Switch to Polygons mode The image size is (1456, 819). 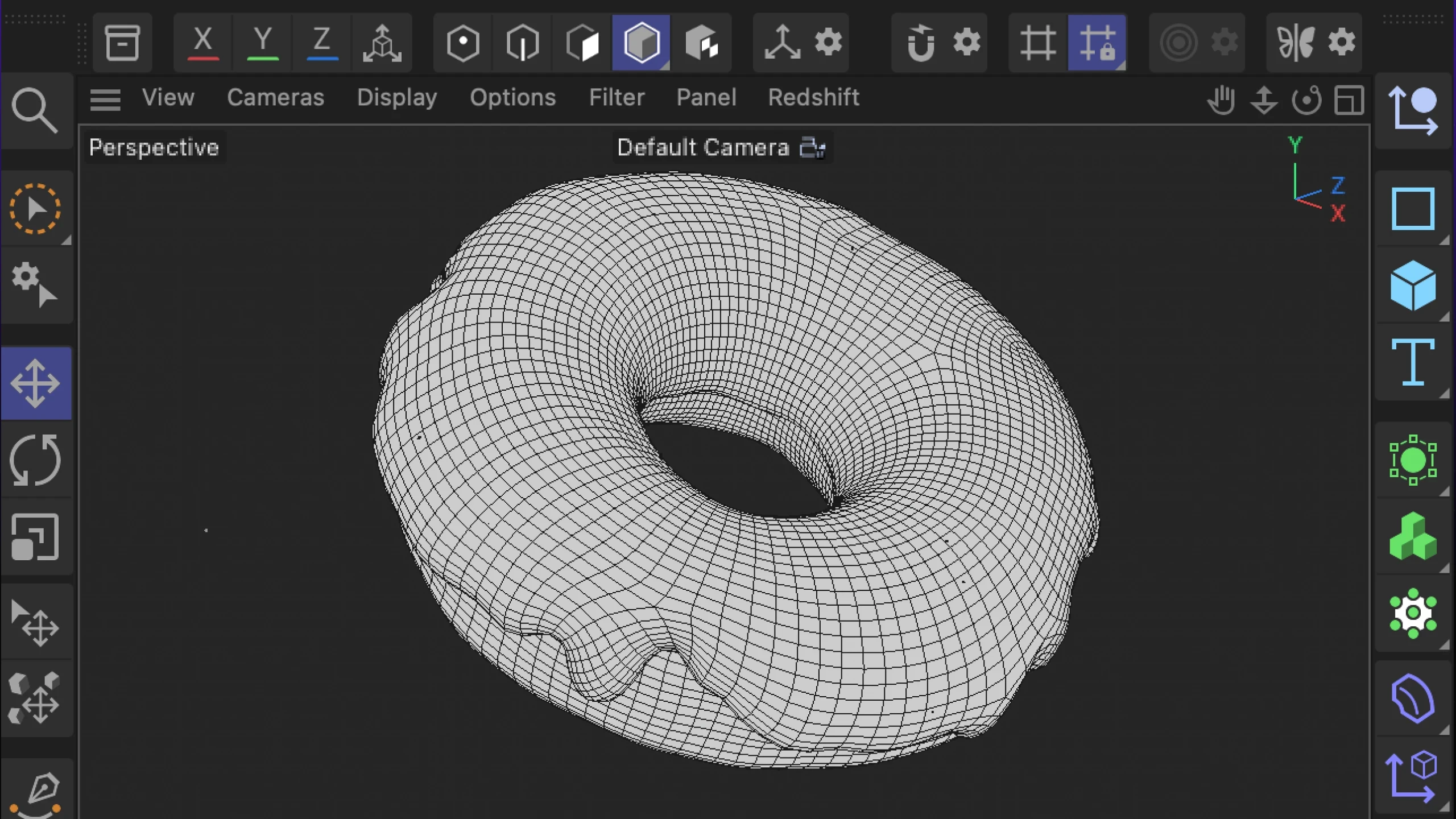tap(582, 43)
